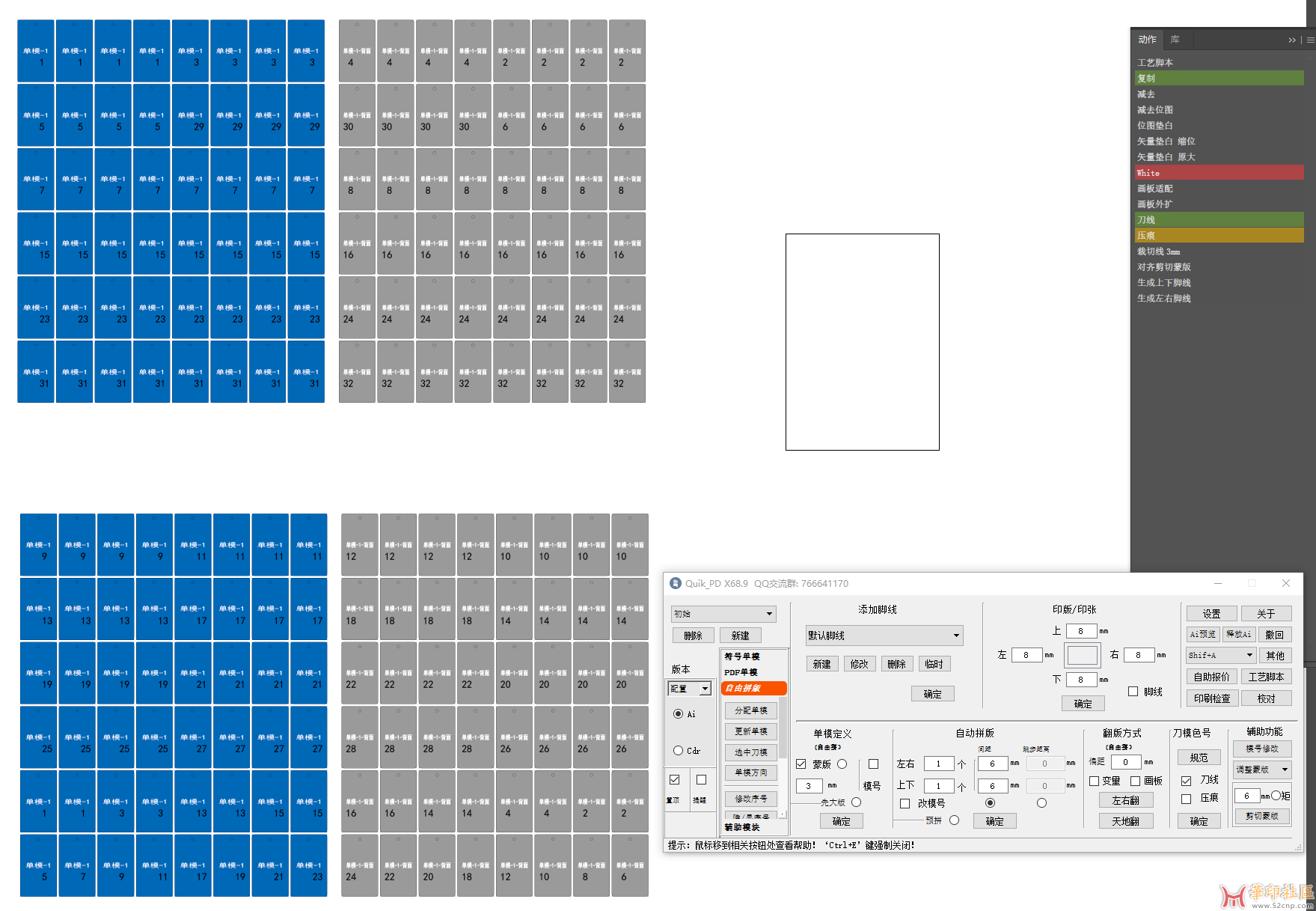The width and height of the screenshot is (1316, 911).
Task: Click the 设置 button
Action: (1211, 614)
